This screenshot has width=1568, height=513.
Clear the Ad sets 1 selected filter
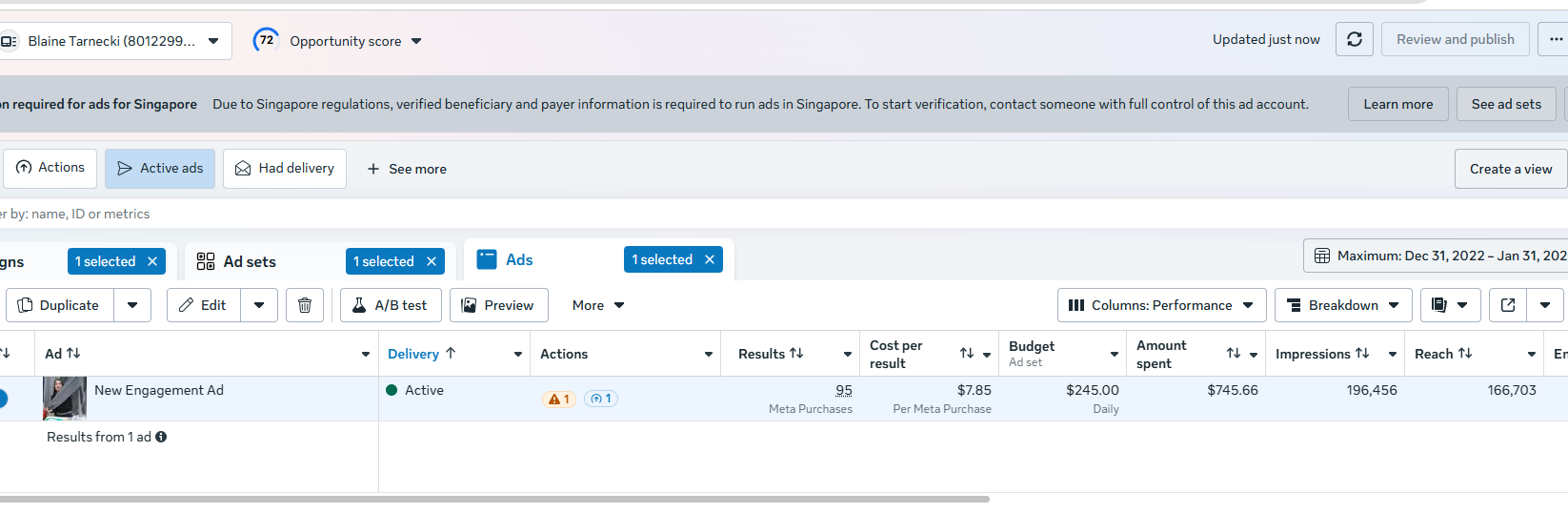tap(432, 261)
